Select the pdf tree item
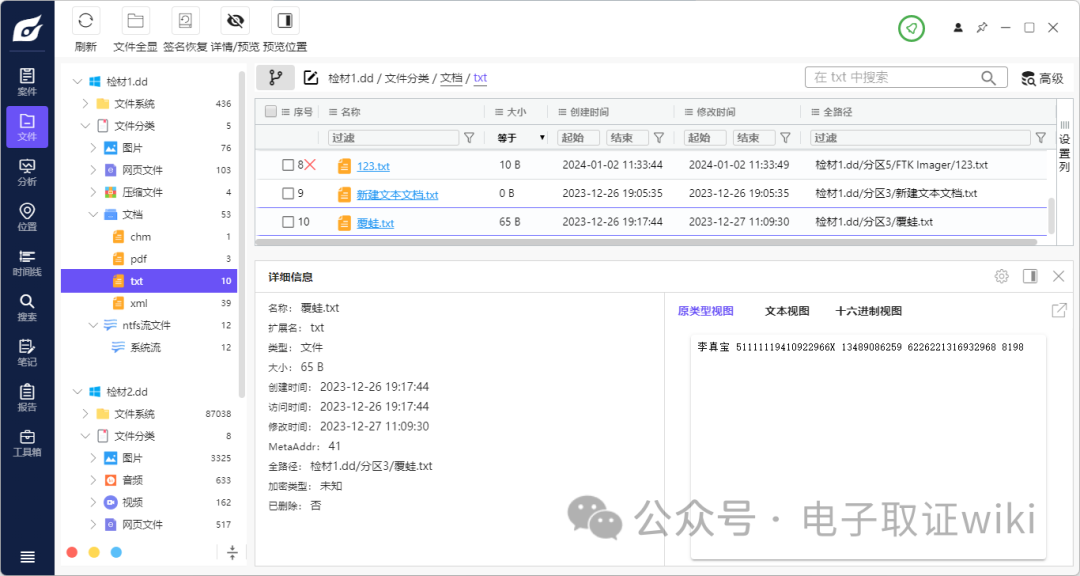 [149, 259]
